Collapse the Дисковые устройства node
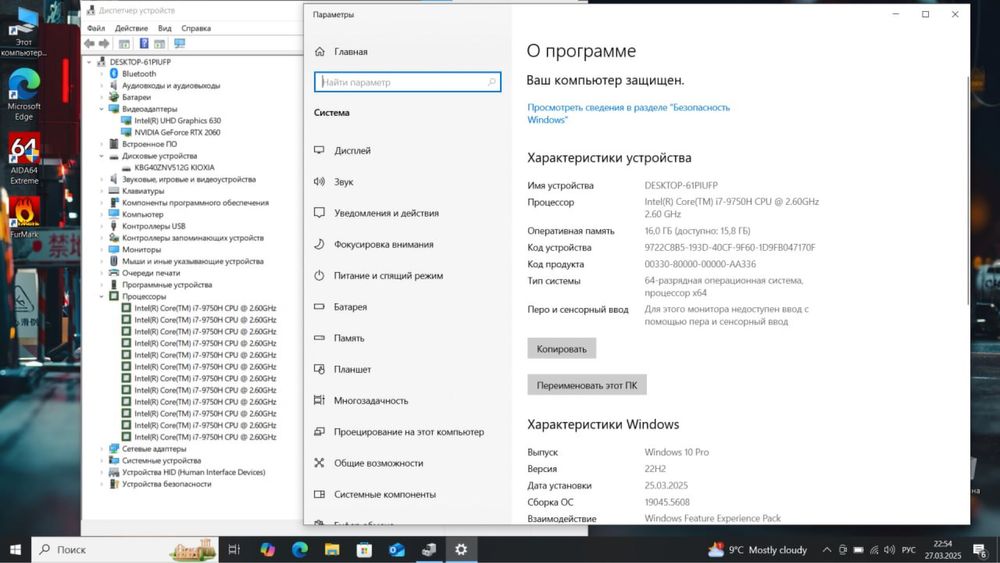The image size is (1000, 563). 101,156
